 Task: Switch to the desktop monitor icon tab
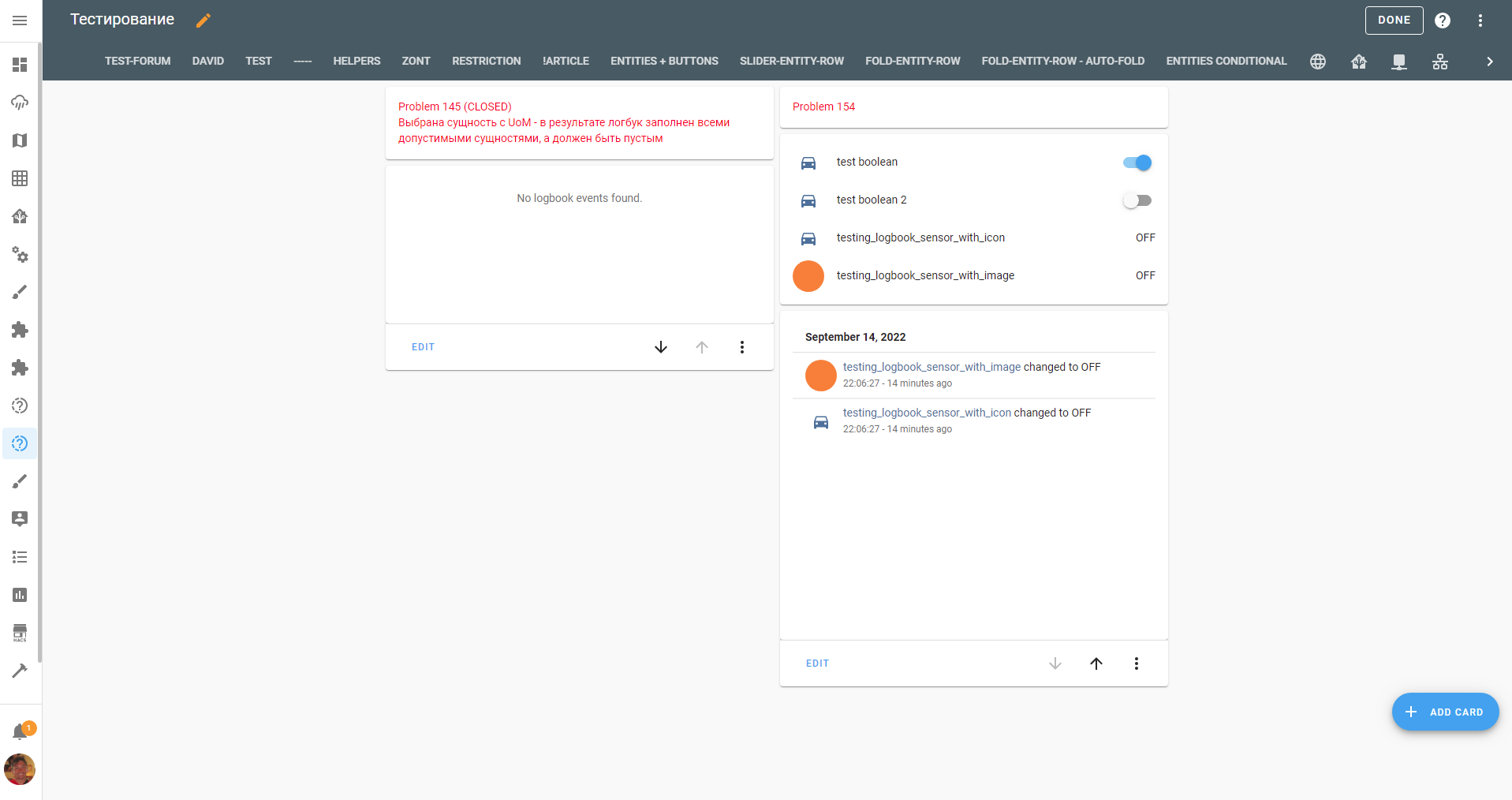(x=1399, y=62)
